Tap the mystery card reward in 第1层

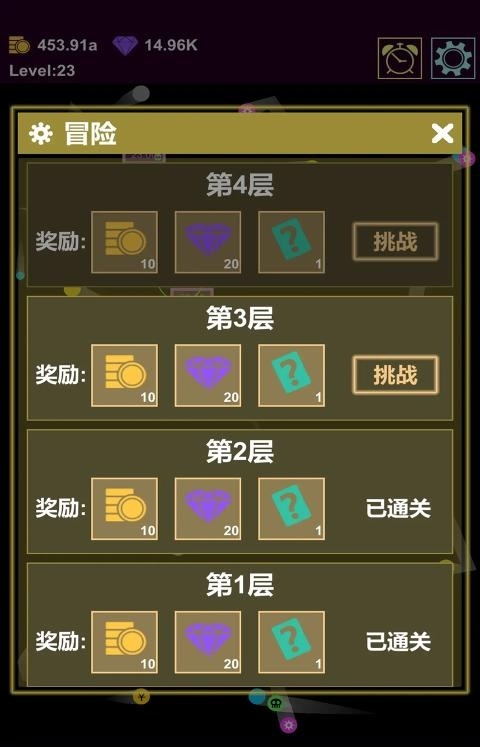pyautogui.click(x=291, y=642)
